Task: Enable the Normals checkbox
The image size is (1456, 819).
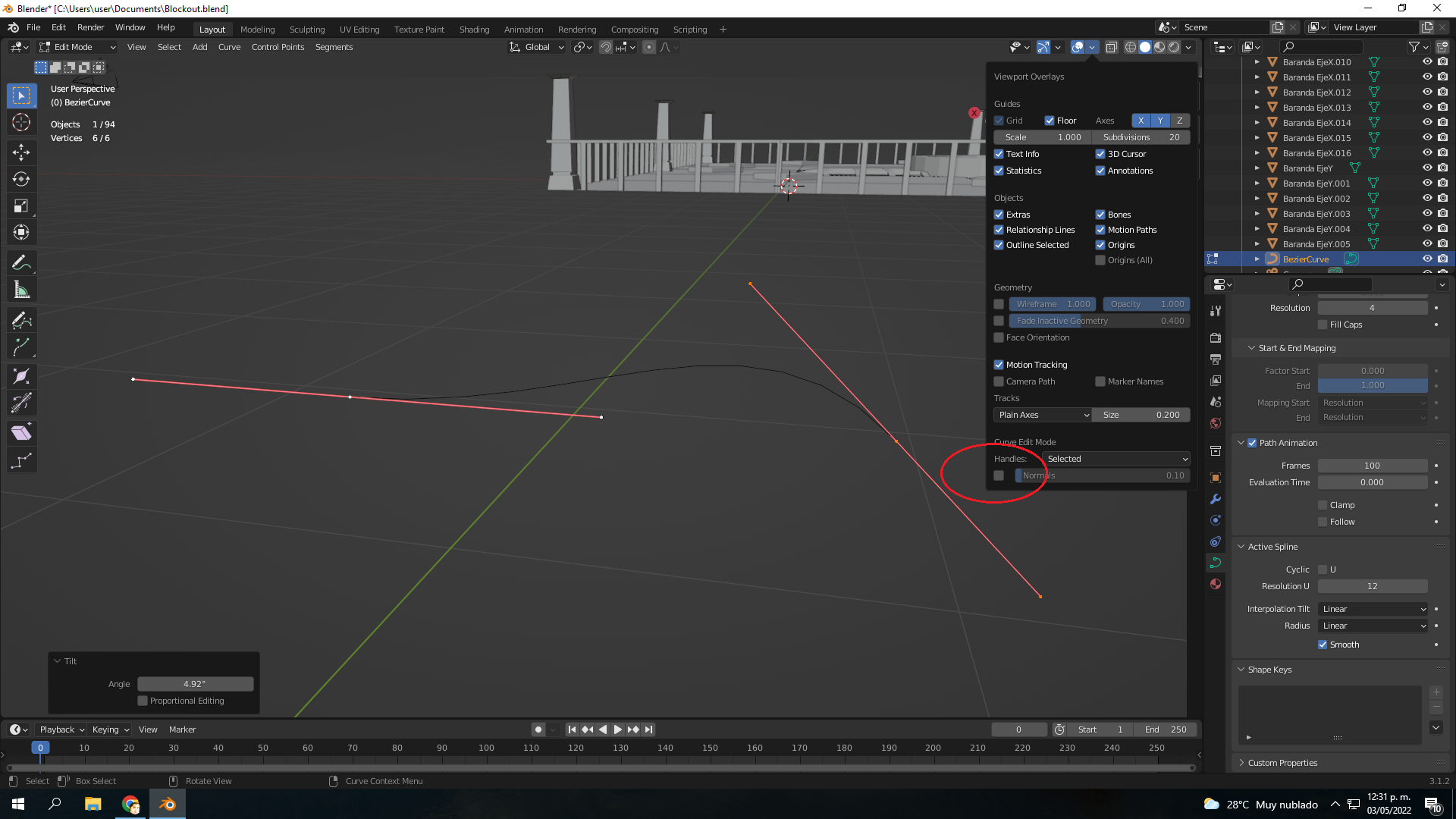Action: [x=999, y=475]
